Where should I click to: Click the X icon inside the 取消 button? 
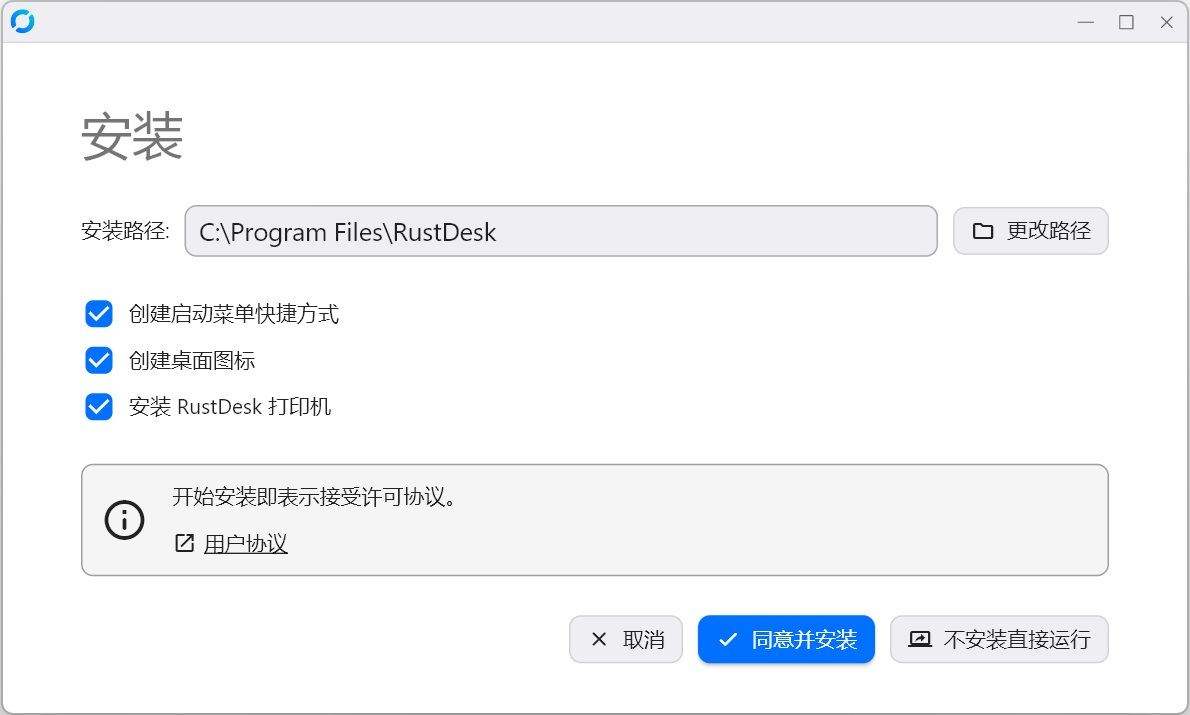[599, 639]
